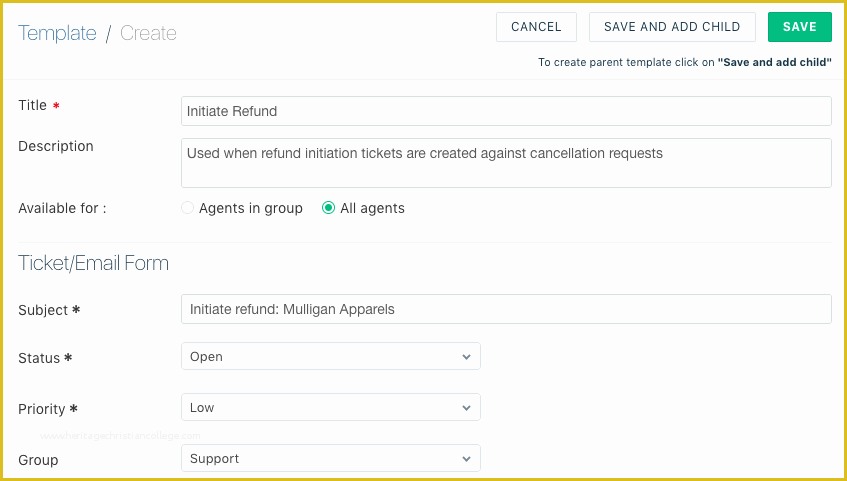Select the Agents in group radio button
The width and height of the screenshot is (847, 481).
click(x=187, y=208)
